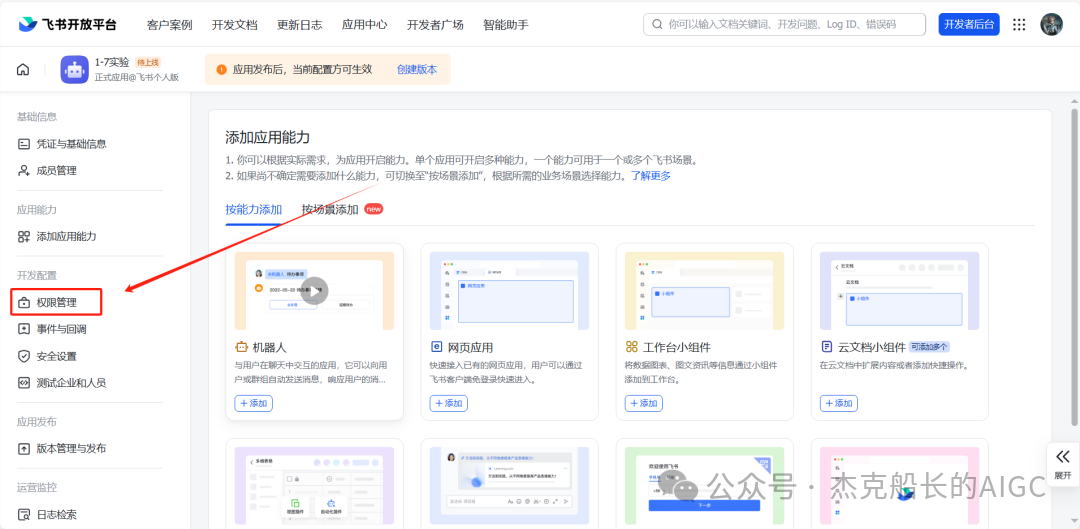Add the 网页应用 capability

click(x=448, y=403)
